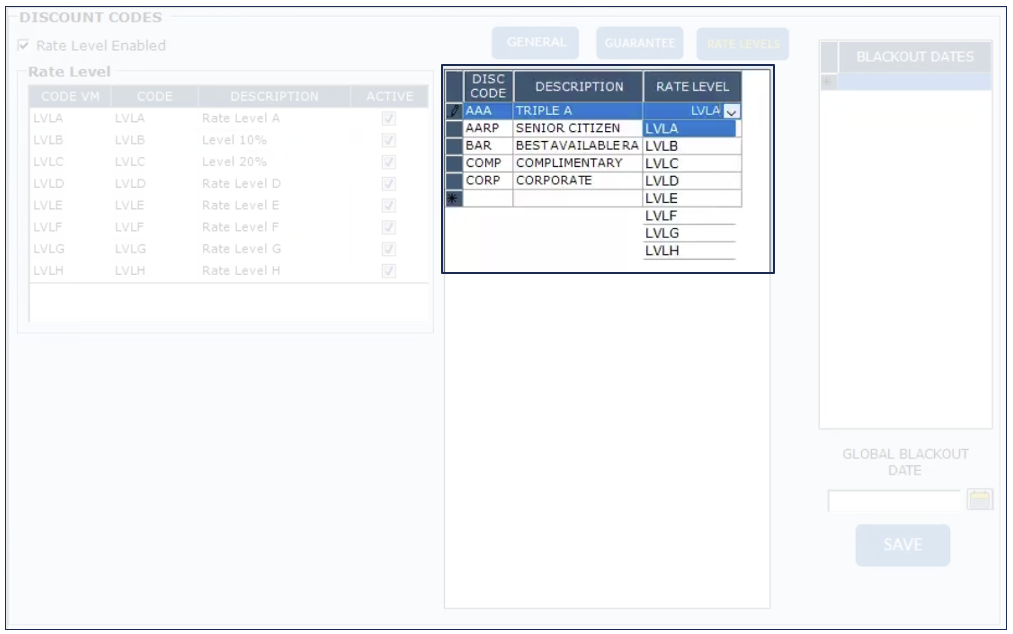Open the Guarantee tab
Screen dimensions: 1013x634
[639, 43]
